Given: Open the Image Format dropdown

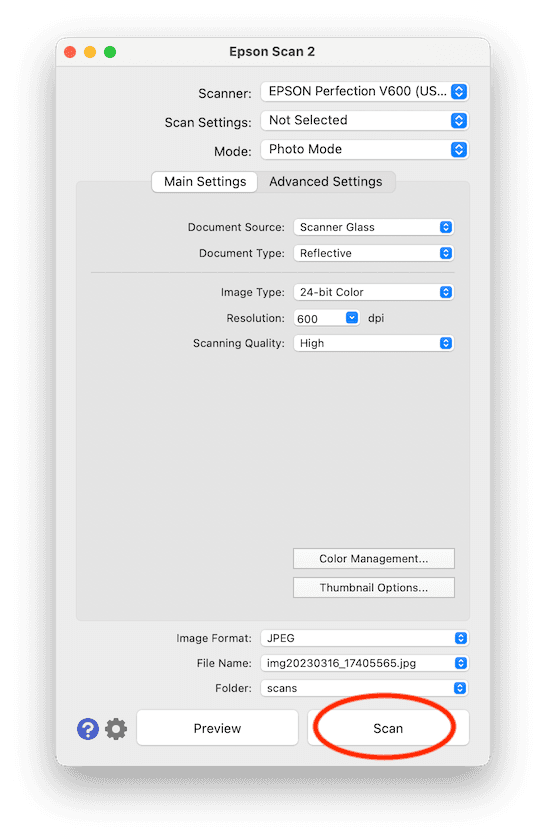Looking at the screenshot, I should [364, 638].
